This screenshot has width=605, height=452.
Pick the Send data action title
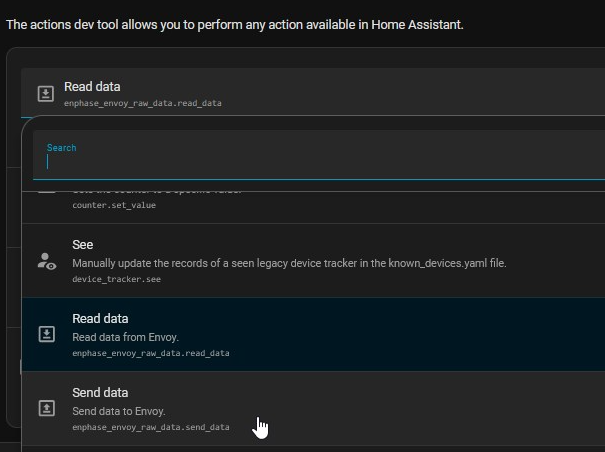click(100, 392)
